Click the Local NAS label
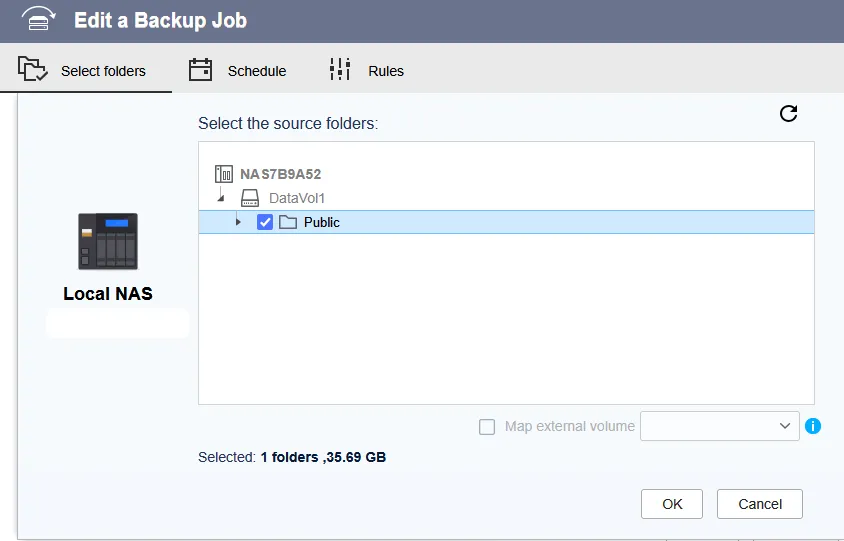844x541 pixels. (x=108, y=293)
